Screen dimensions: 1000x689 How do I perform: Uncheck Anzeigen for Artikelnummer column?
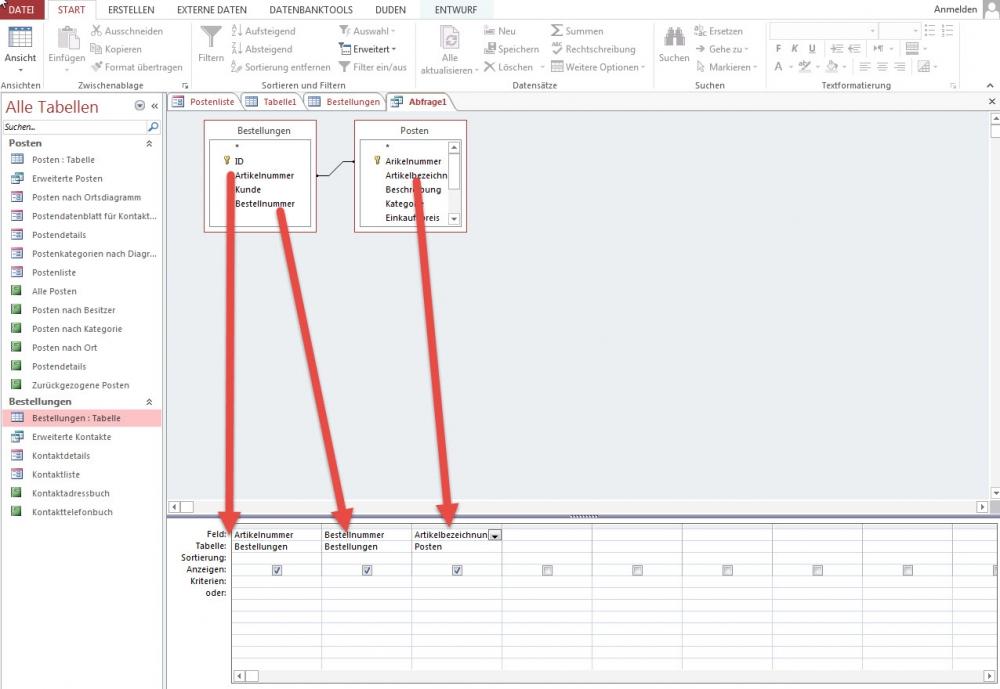[277, 570]
